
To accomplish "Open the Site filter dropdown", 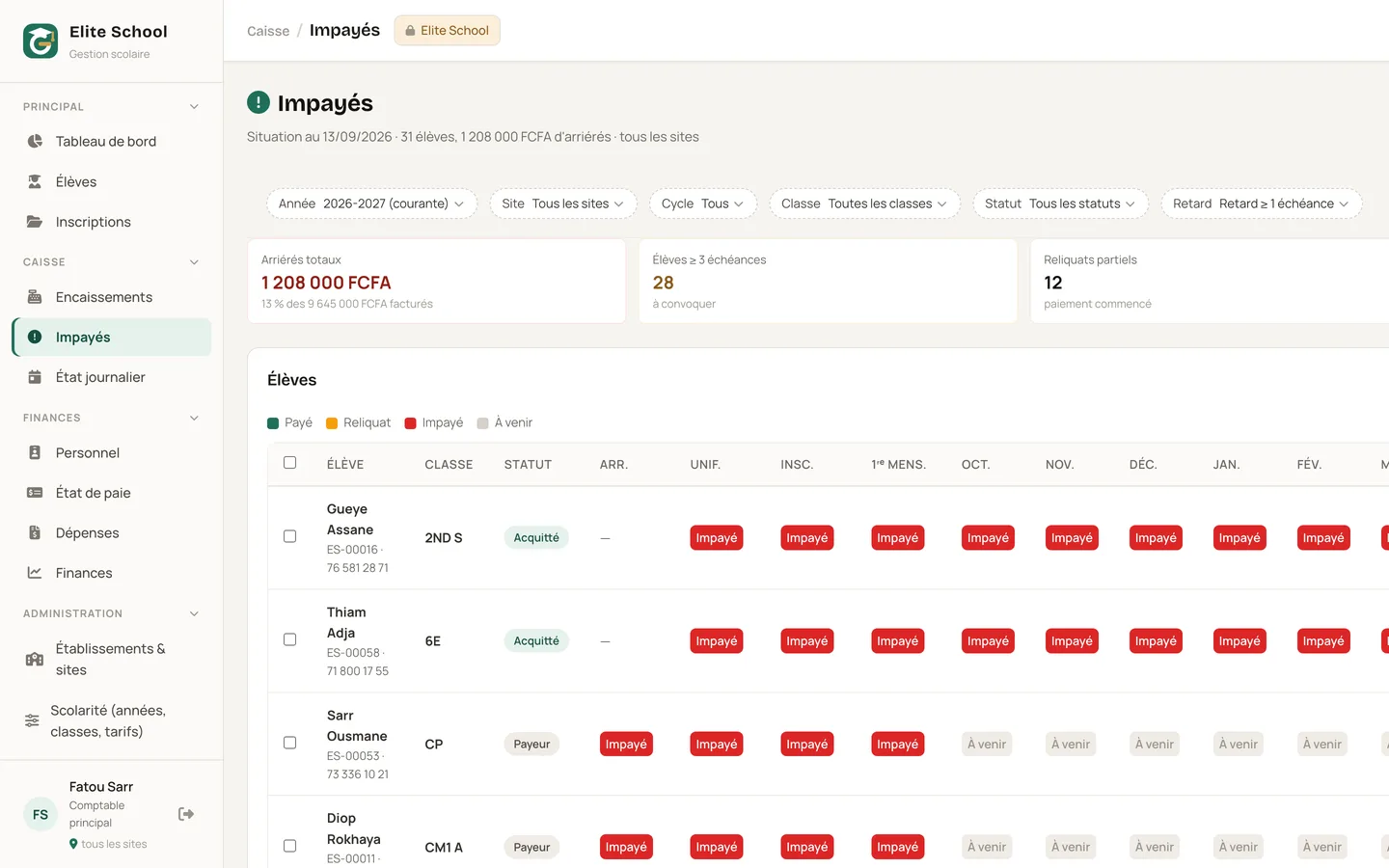I will pos(563,203).
